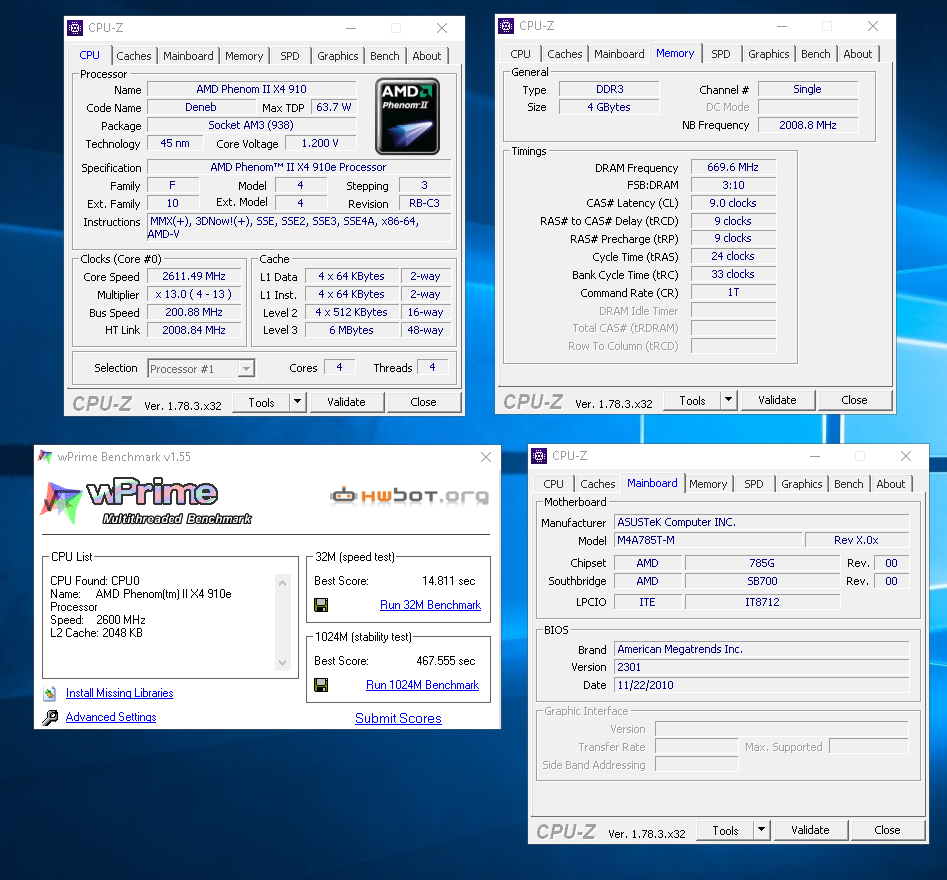This screenshot has height=880, width=947.
Task: Click the hwbot.org logo
Action: (409, 496)
